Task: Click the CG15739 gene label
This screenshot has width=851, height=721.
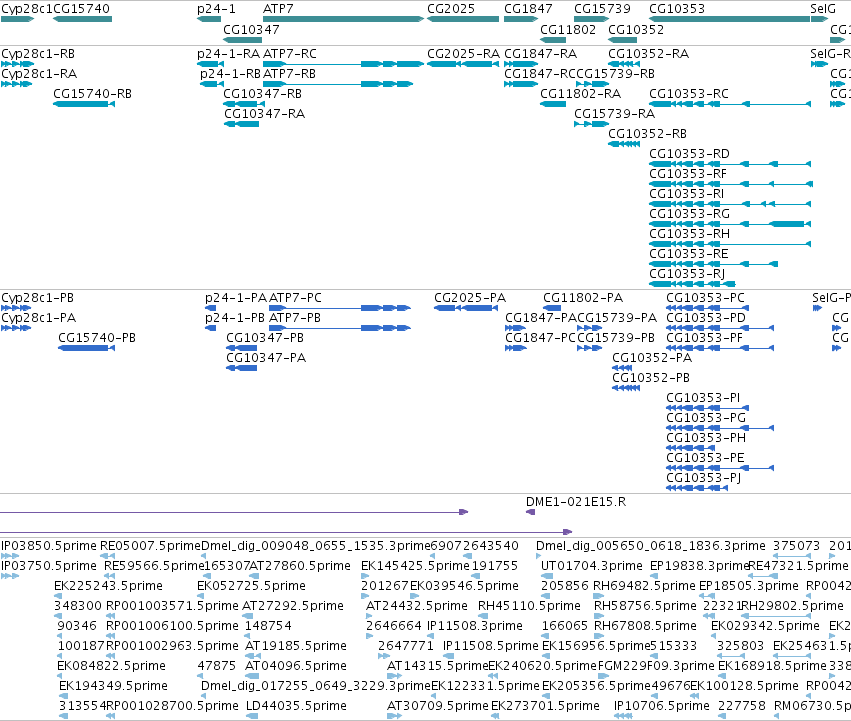Action: pyautogui.click(x=602, y=9)
